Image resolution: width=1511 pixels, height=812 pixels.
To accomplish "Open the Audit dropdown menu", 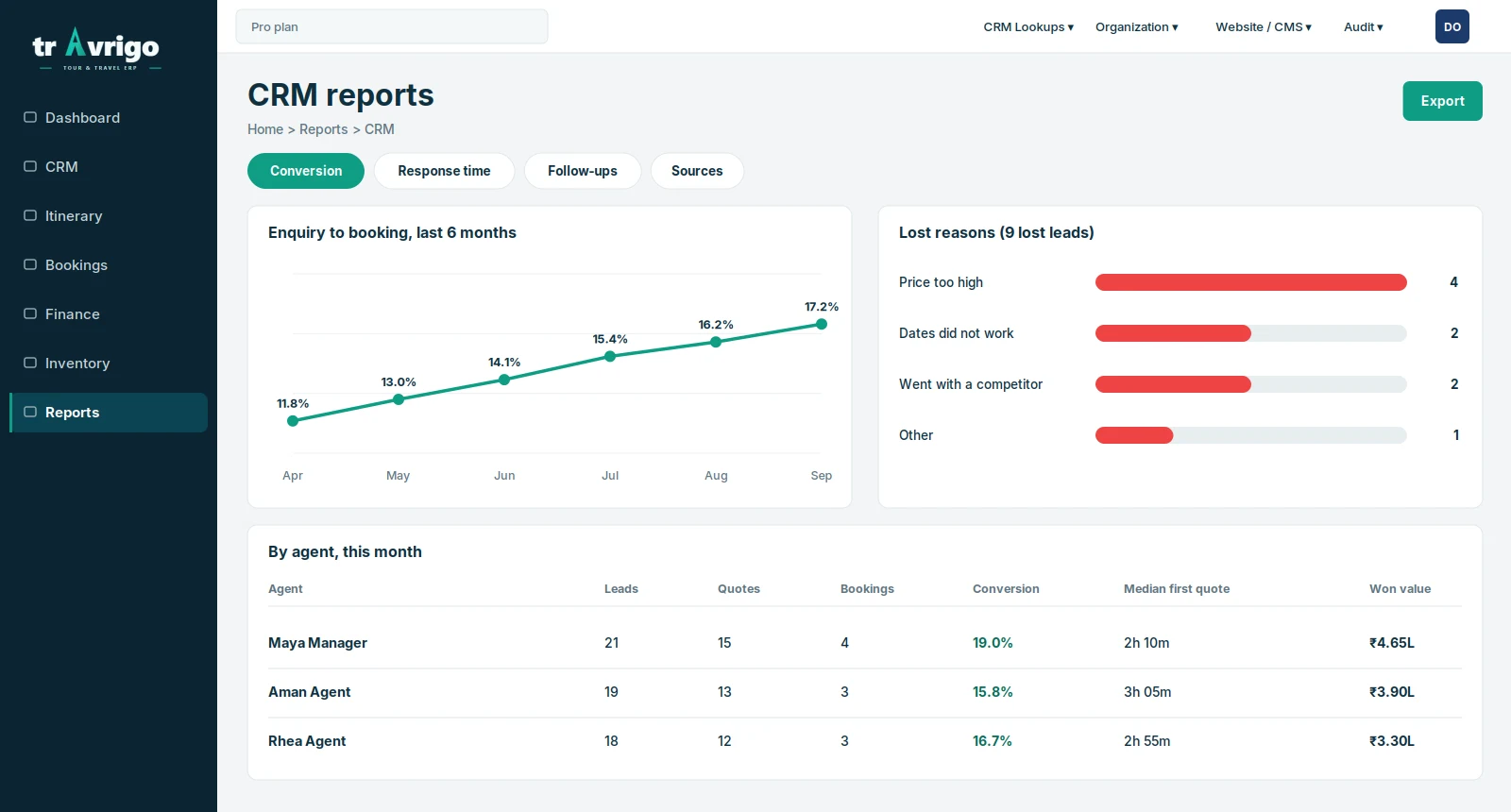I will [x=1364, y=26].
